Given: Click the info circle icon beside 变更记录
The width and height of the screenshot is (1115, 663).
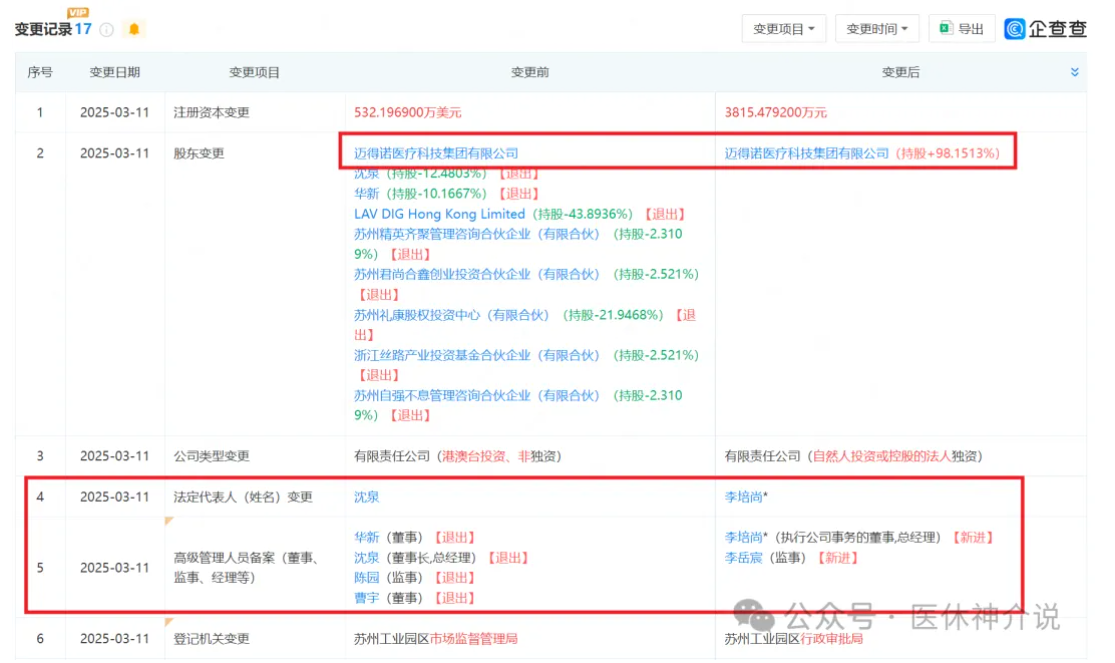Looking at the screenshot, I should click(107, 29).
